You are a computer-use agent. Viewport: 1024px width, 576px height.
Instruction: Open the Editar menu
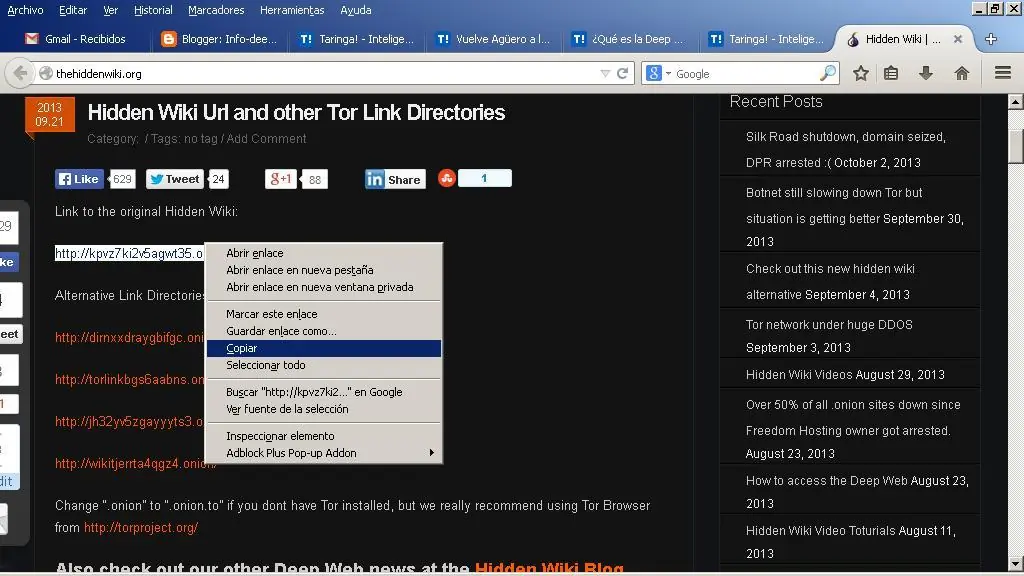[72, 10]
